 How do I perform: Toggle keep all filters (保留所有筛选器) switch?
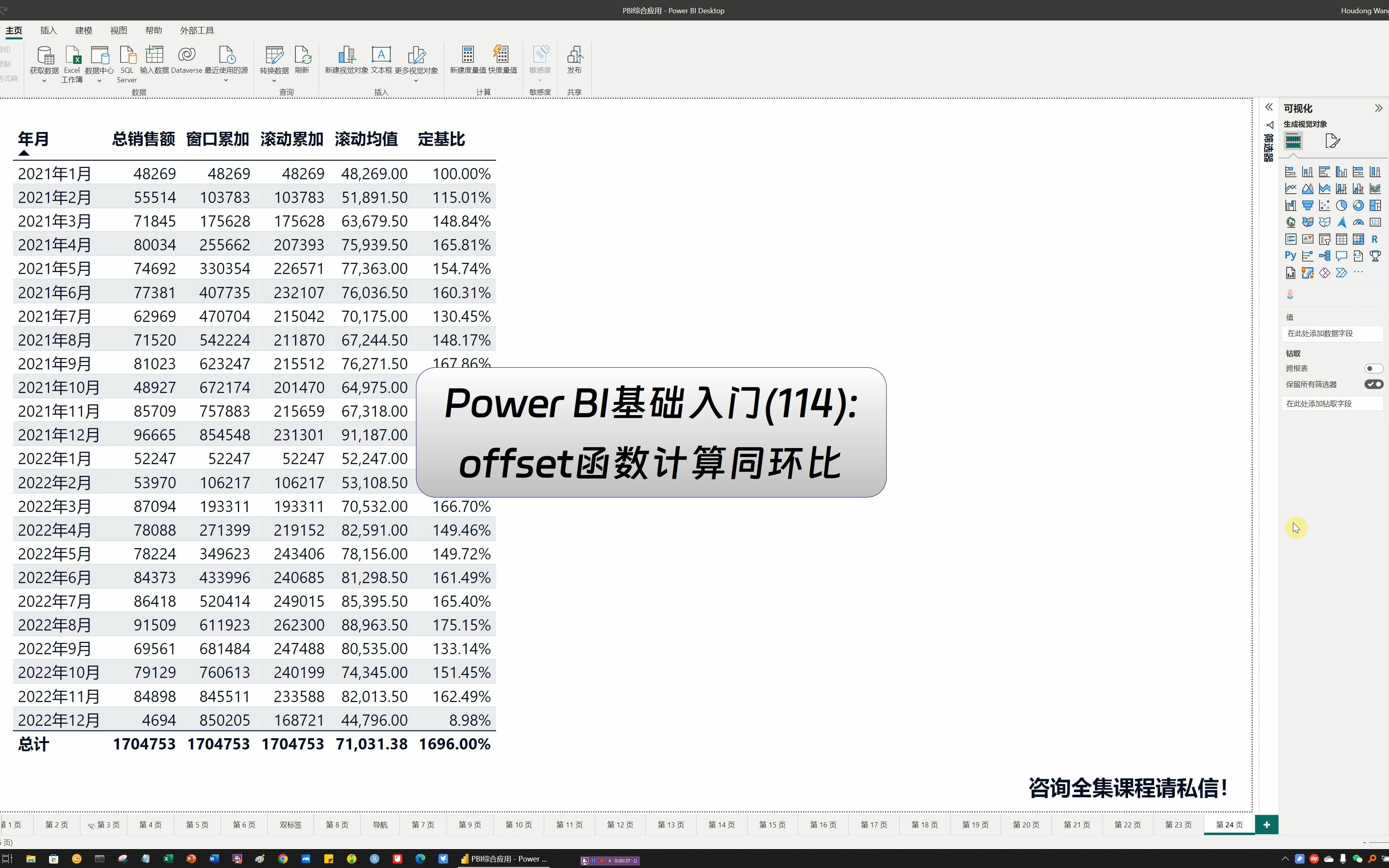(1373, 384)
